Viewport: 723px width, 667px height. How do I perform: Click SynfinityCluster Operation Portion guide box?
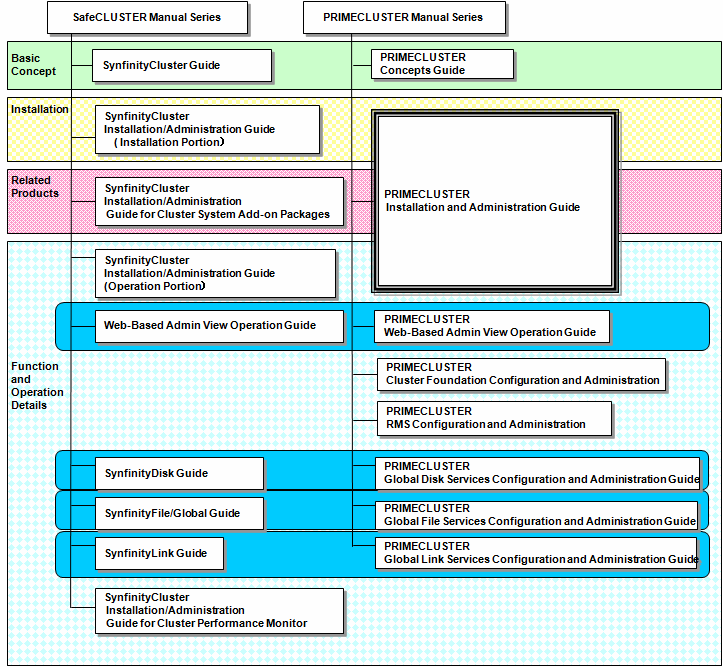pyautogui.click(x=215, y=273)
